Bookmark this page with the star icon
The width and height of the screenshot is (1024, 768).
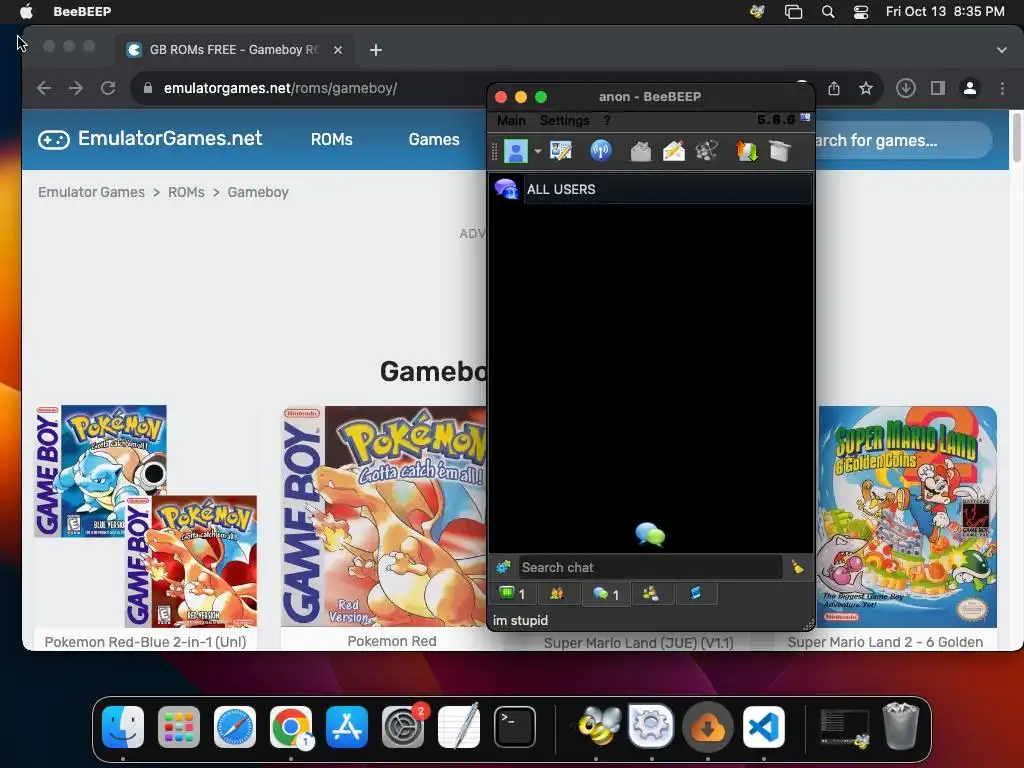click(865, 88)
